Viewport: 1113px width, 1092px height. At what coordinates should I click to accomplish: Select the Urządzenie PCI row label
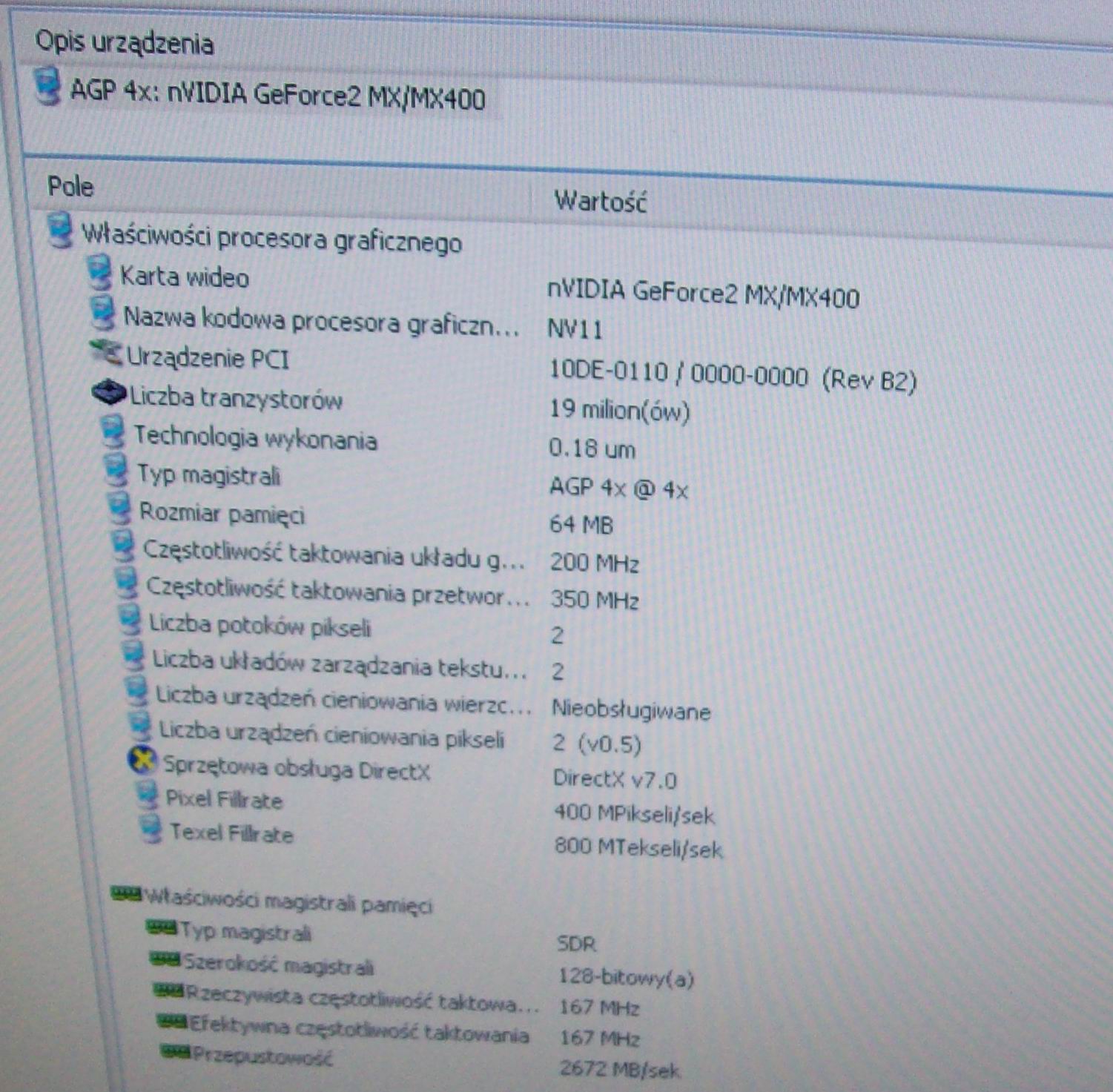(x=208, y=358)
